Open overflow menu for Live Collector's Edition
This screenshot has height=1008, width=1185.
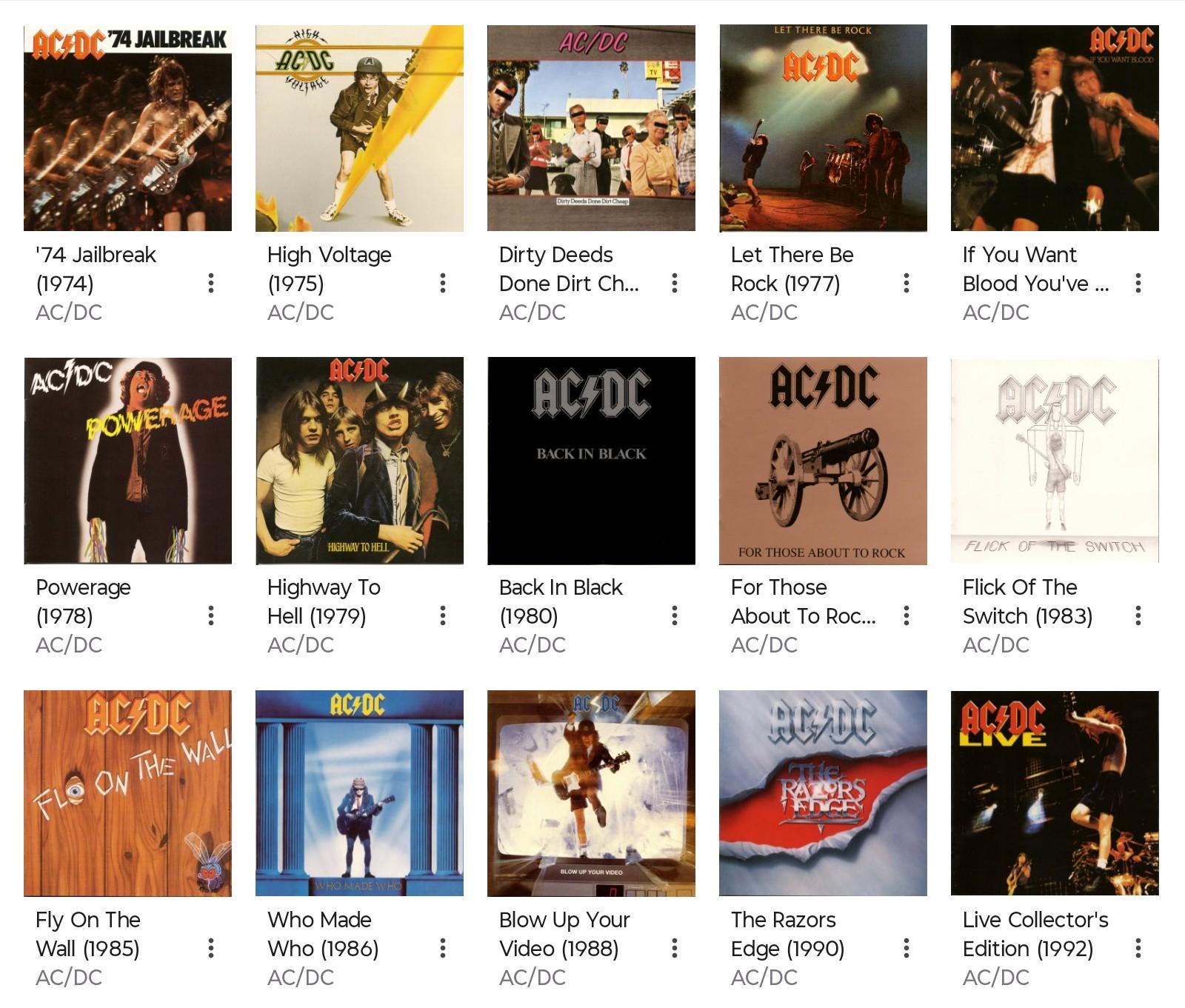[x=1138, y=948]
